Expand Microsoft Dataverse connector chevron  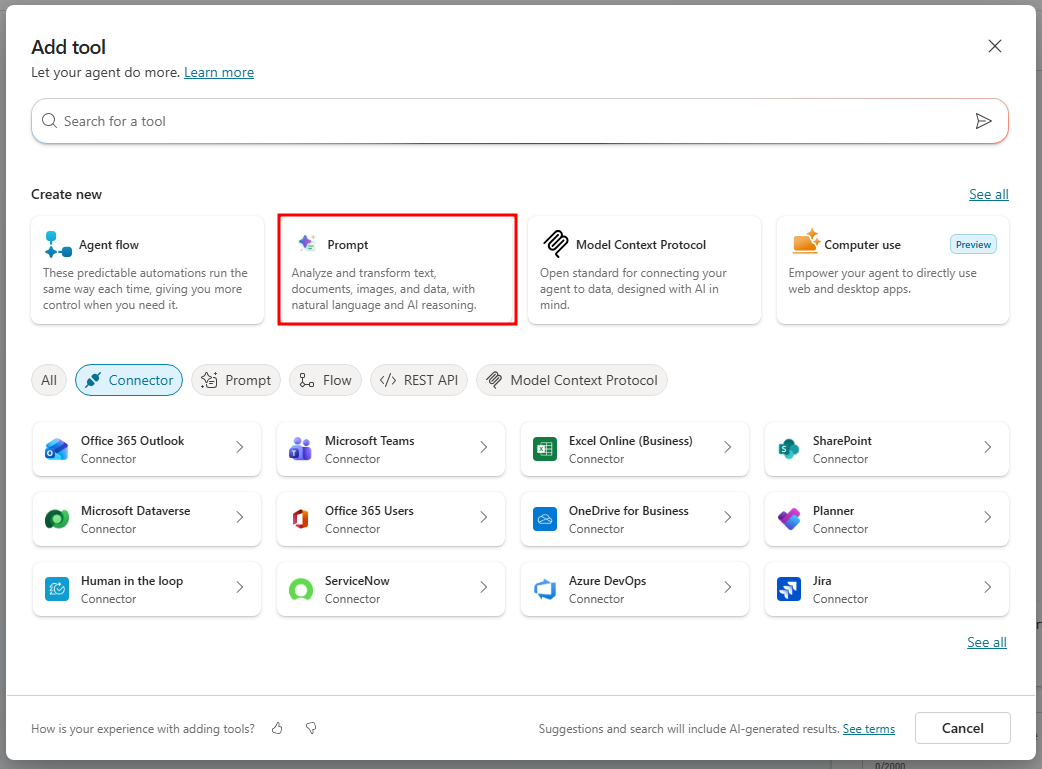pos(240,517)
